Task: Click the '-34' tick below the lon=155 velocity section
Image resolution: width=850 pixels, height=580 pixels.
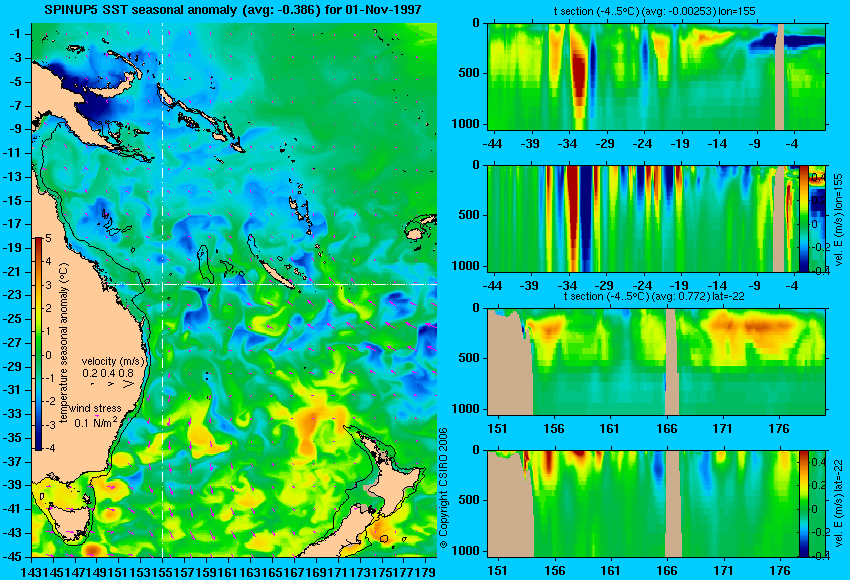Action: [x=567, y=285]
